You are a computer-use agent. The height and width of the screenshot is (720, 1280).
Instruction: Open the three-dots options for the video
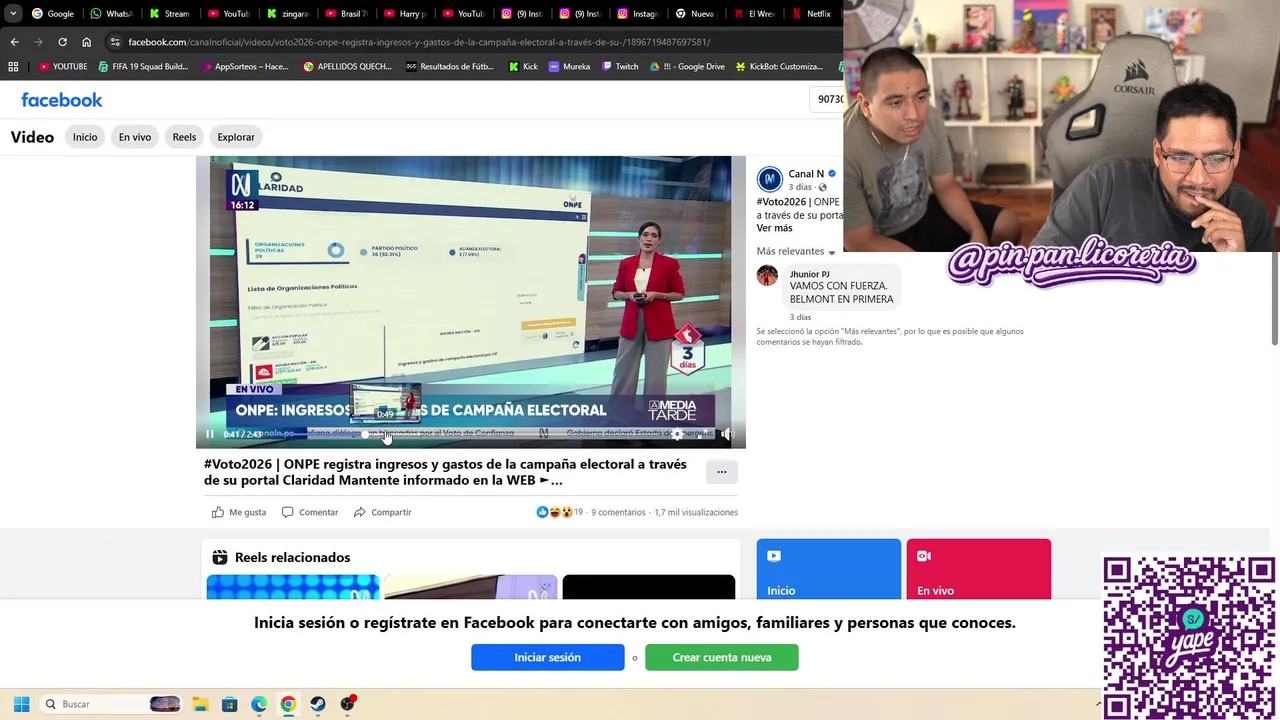point(722,471)
